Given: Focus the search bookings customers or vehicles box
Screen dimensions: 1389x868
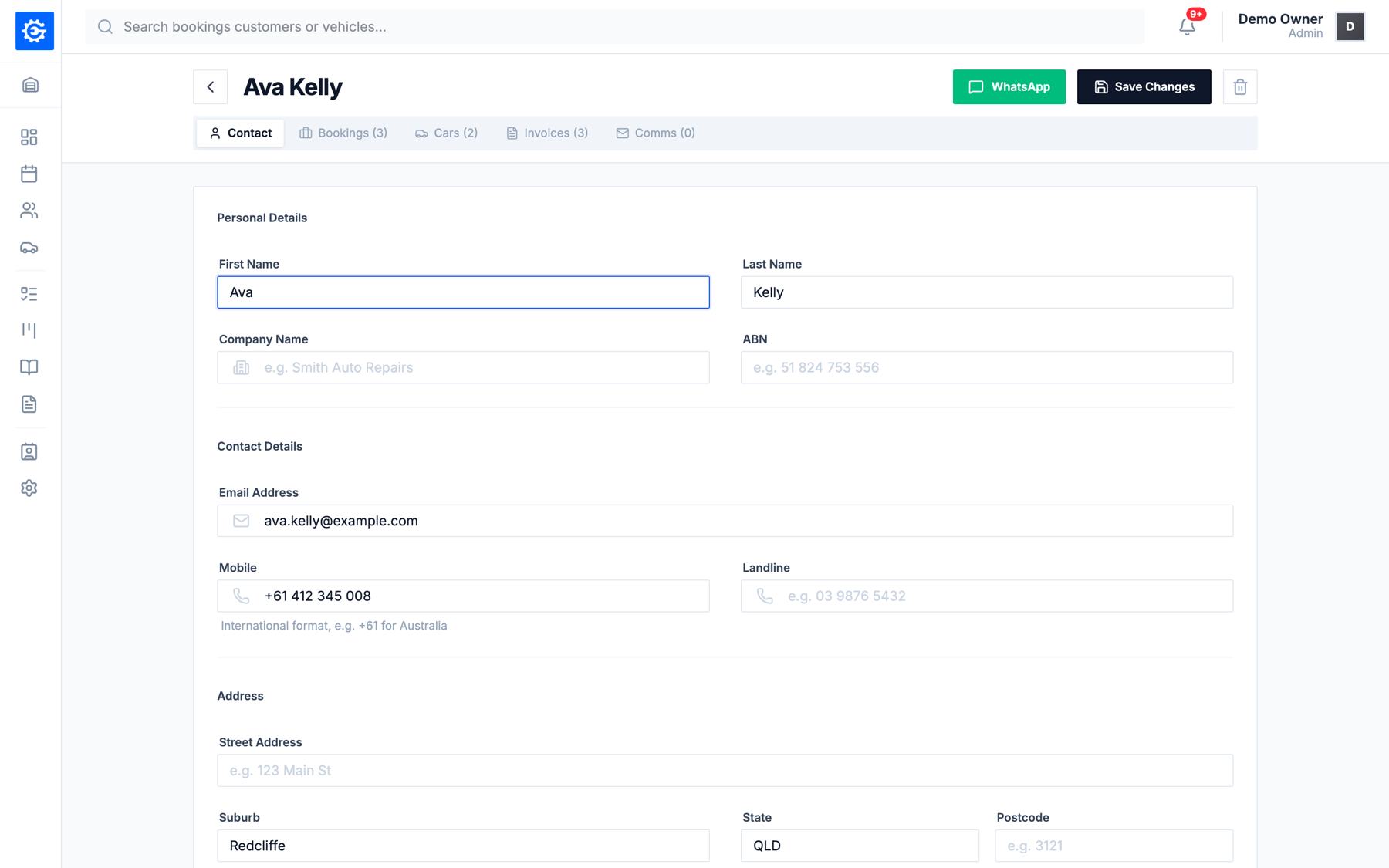Looking at the screenshot, I should pyautogui.click(x=615, y=27).
